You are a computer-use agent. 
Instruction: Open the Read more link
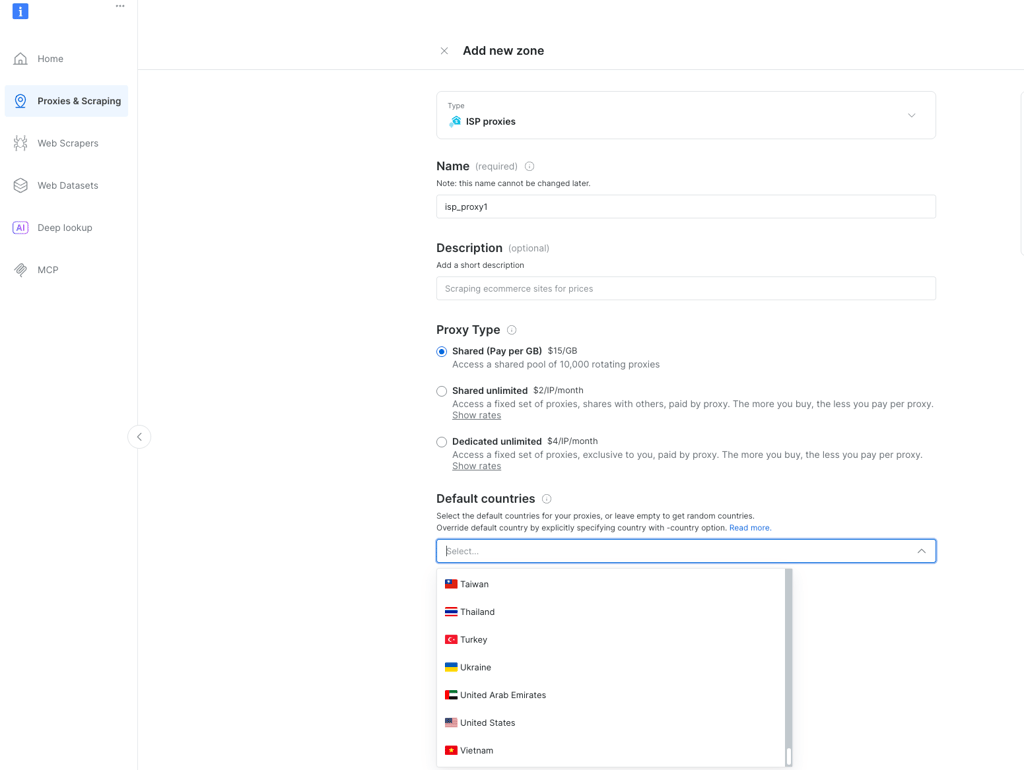[750, 528]
